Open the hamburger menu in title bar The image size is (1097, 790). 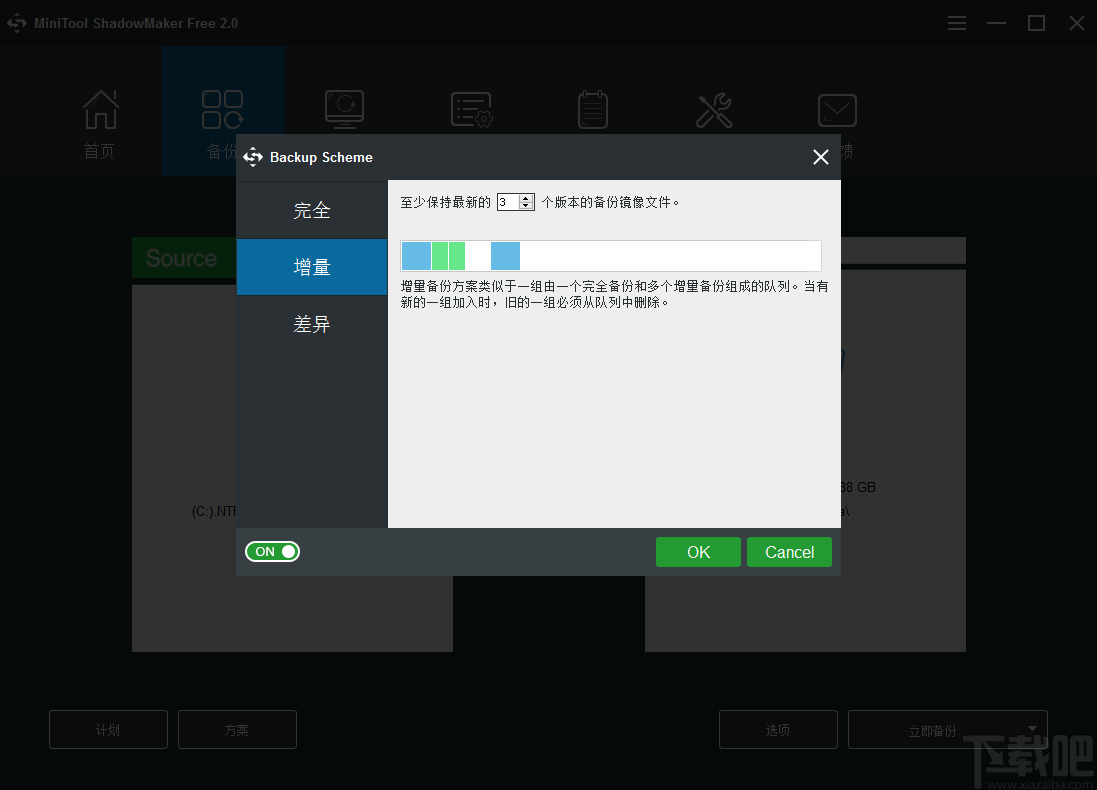tap(956, 22)
